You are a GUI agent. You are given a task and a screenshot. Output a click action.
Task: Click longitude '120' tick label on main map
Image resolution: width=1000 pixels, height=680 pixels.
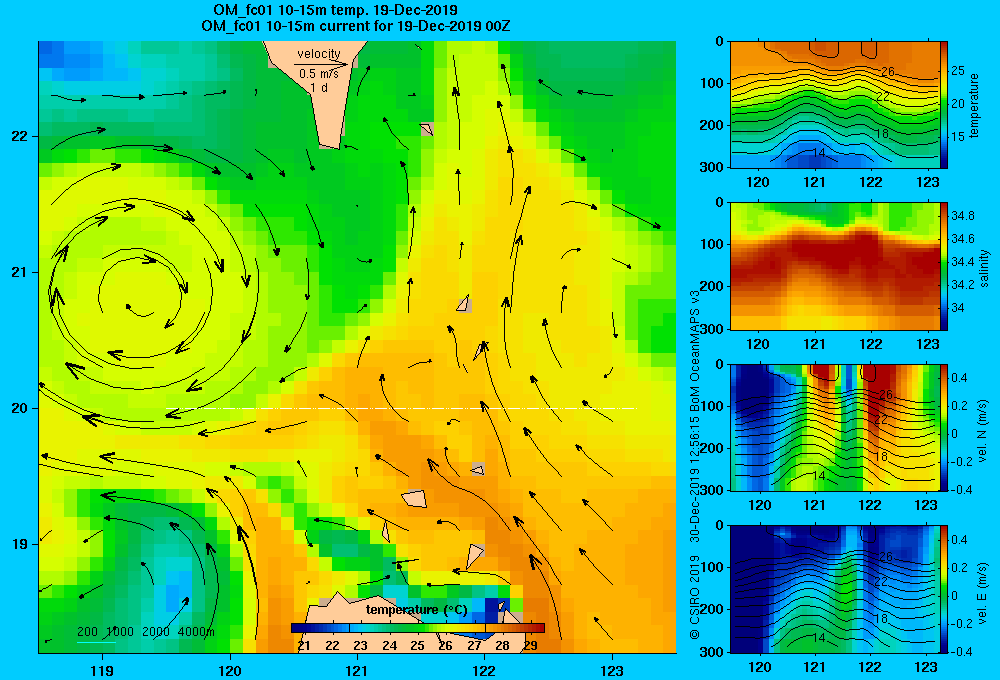(x=230, y=670)
